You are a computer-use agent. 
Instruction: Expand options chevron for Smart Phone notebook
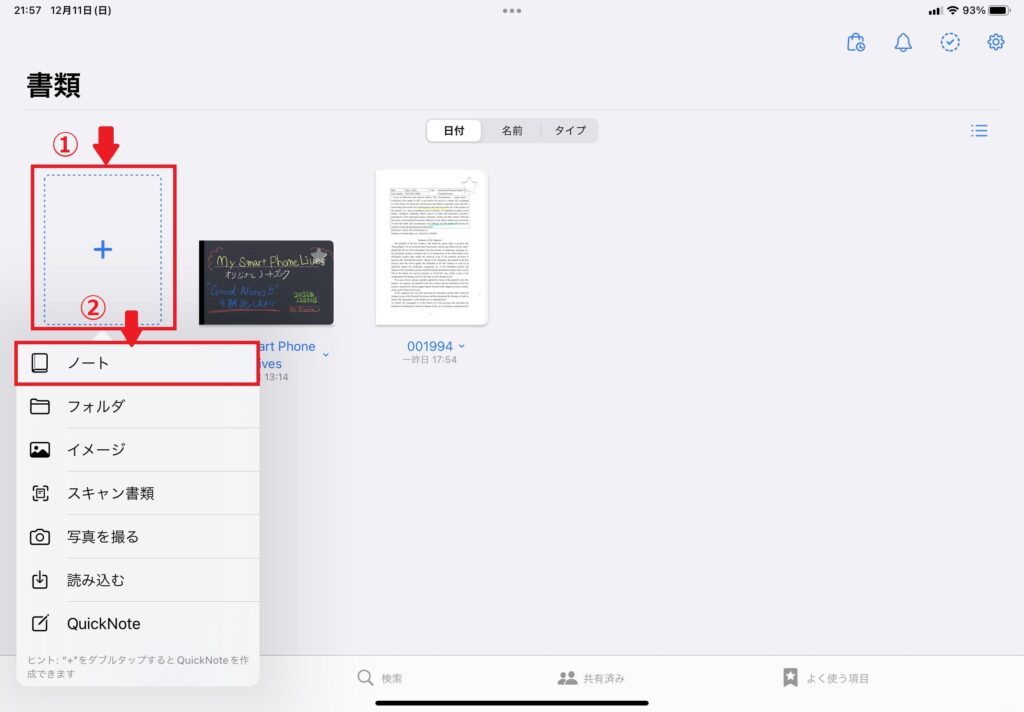click(326, 355)
